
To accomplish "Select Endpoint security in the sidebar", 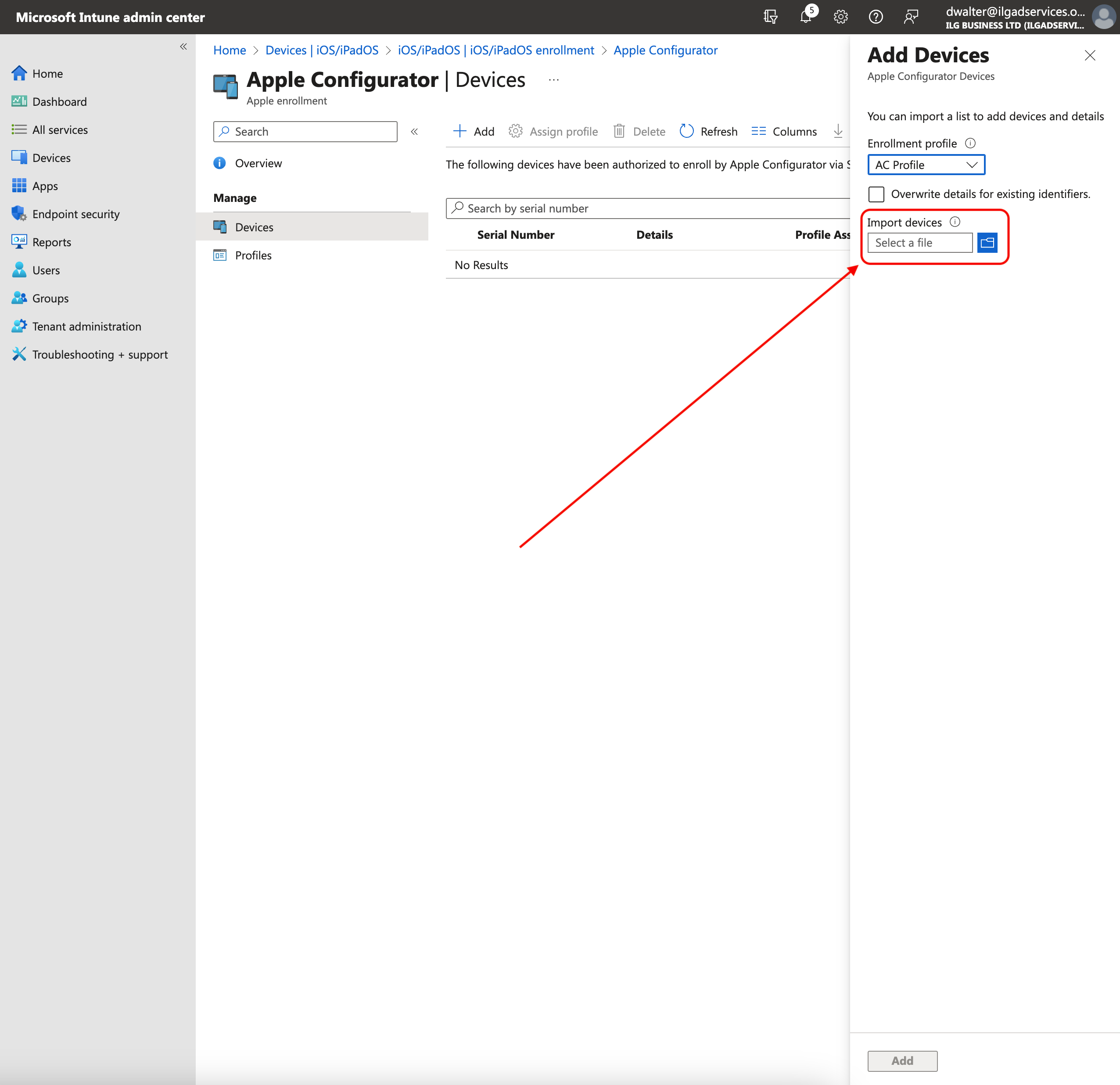I will (x=75, y=214).
